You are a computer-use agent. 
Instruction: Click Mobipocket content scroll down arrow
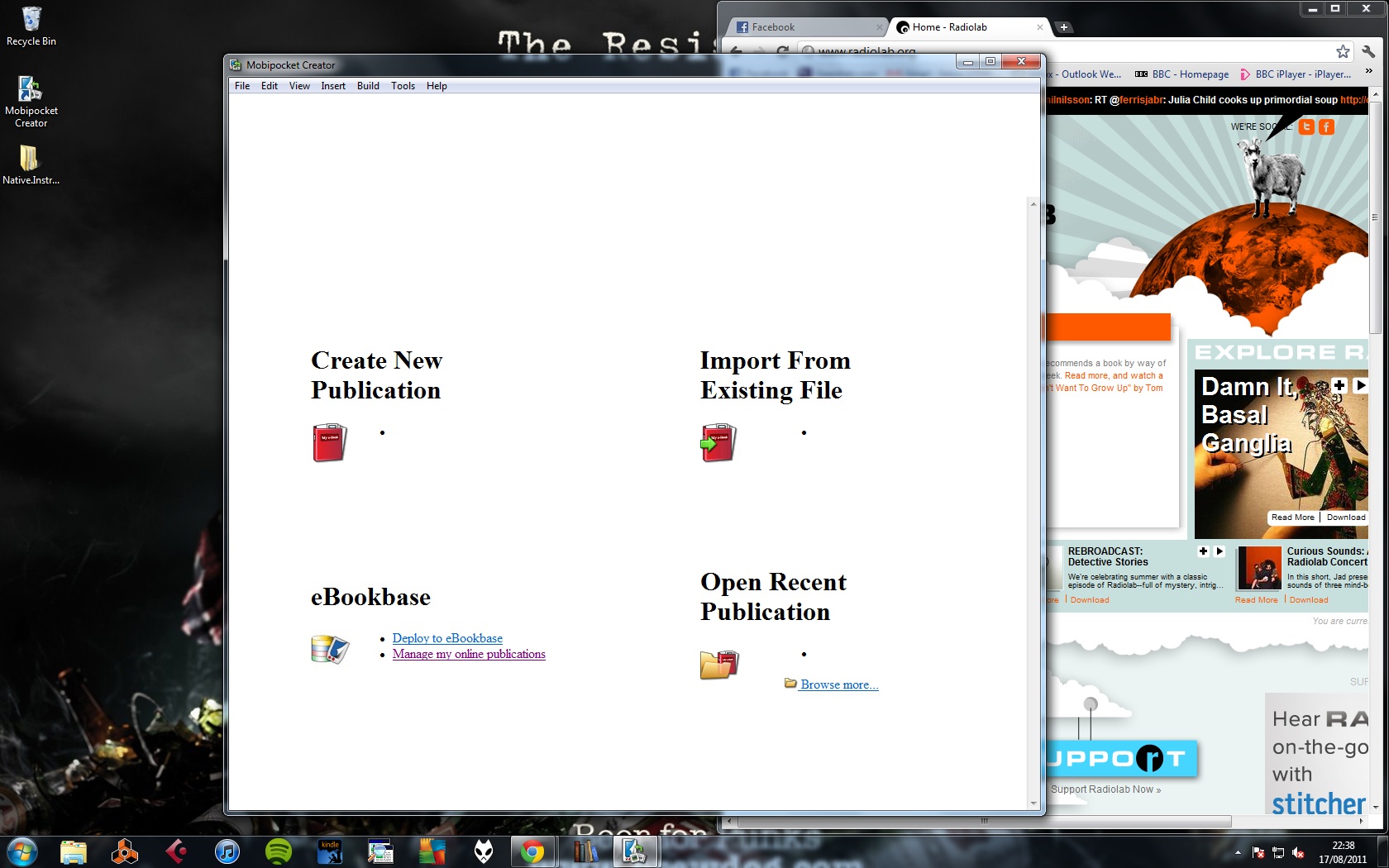pos(1033,803)
